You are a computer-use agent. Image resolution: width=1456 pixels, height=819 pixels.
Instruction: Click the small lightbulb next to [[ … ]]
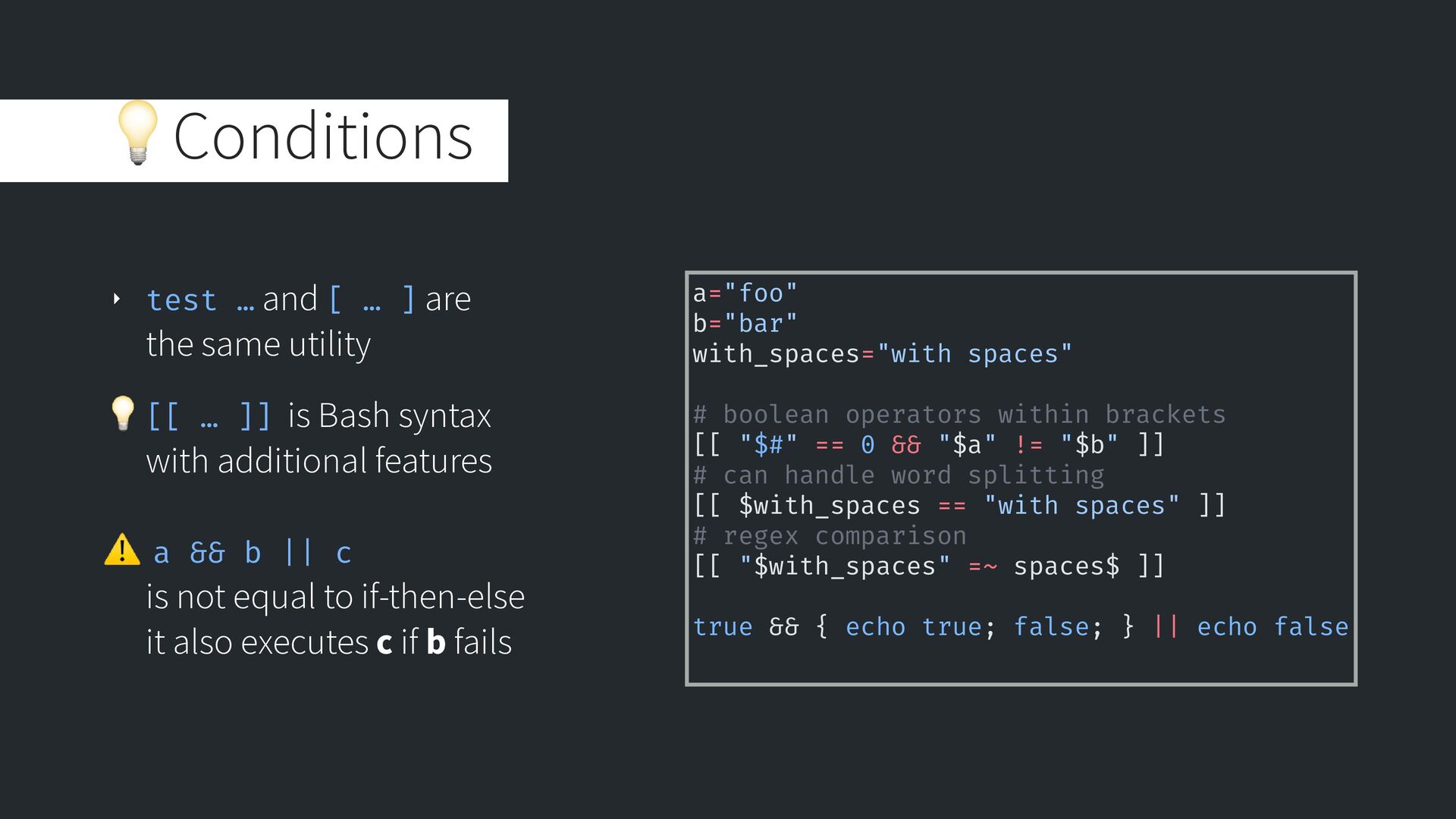coord(122,414)
